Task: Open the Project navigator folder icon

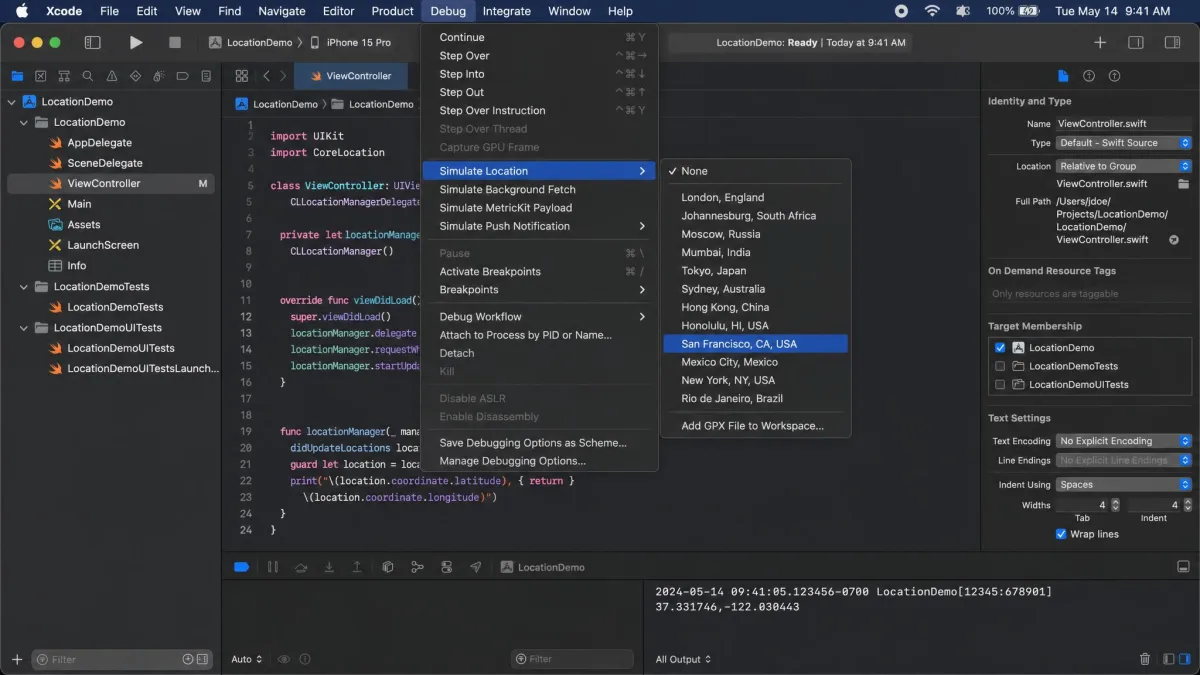Action: point(17,76)
